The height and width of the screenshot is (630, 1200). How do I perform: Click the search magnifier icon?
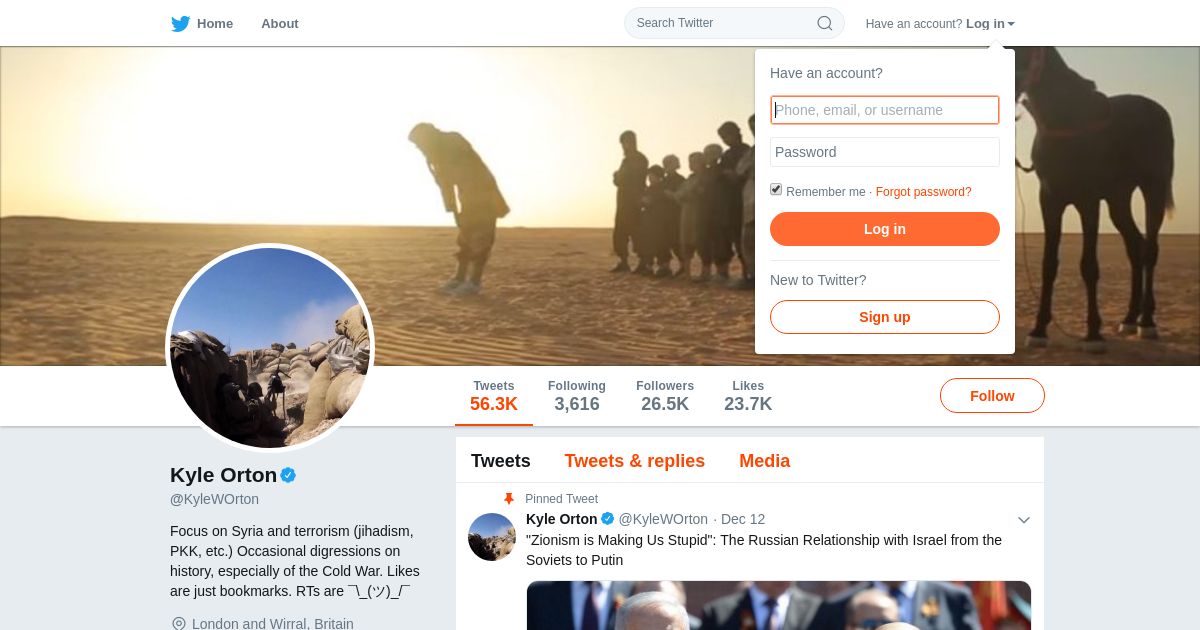825,23
